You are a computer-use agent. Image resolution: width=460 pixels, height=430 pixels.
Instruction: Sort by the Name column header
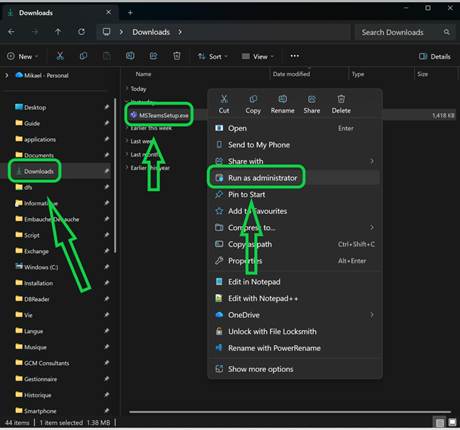tap(143, 74)
